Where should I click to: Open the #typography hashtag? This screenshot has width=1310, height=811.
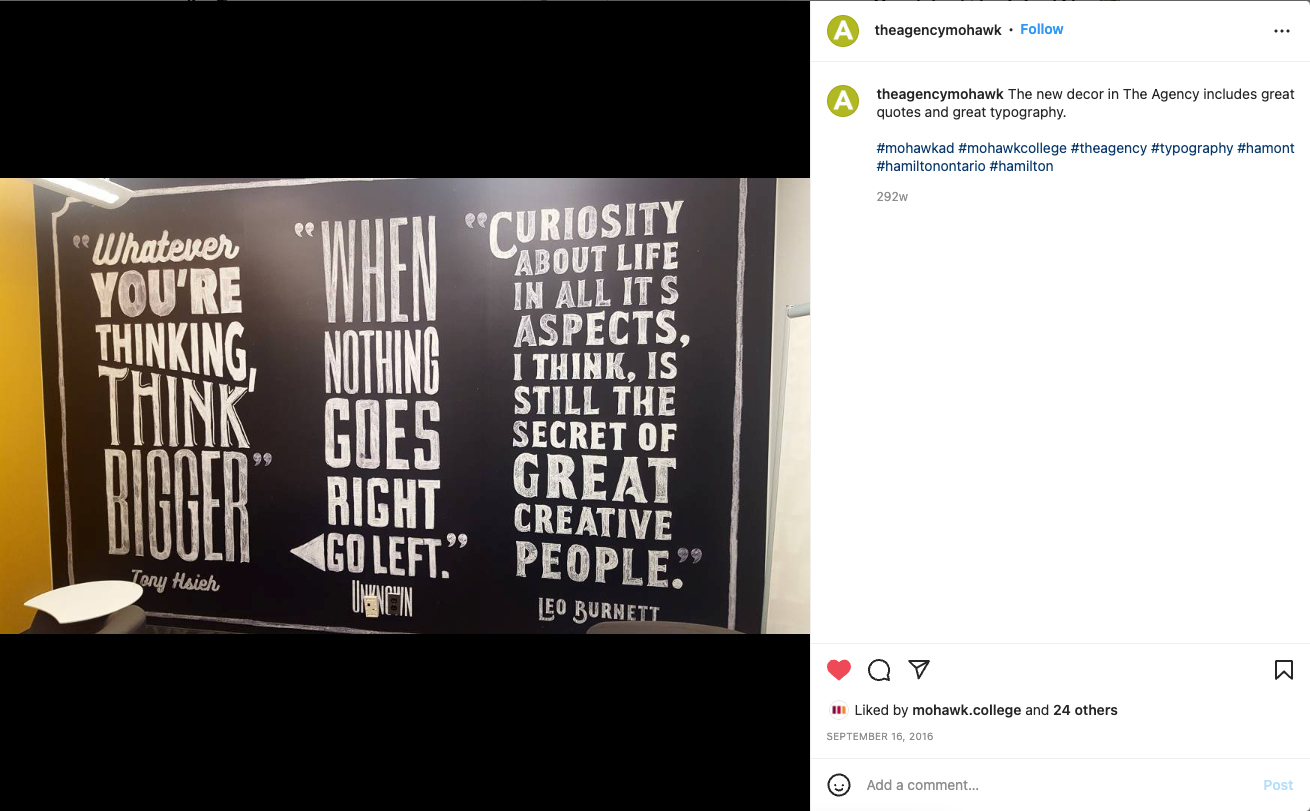point(1192,148)
